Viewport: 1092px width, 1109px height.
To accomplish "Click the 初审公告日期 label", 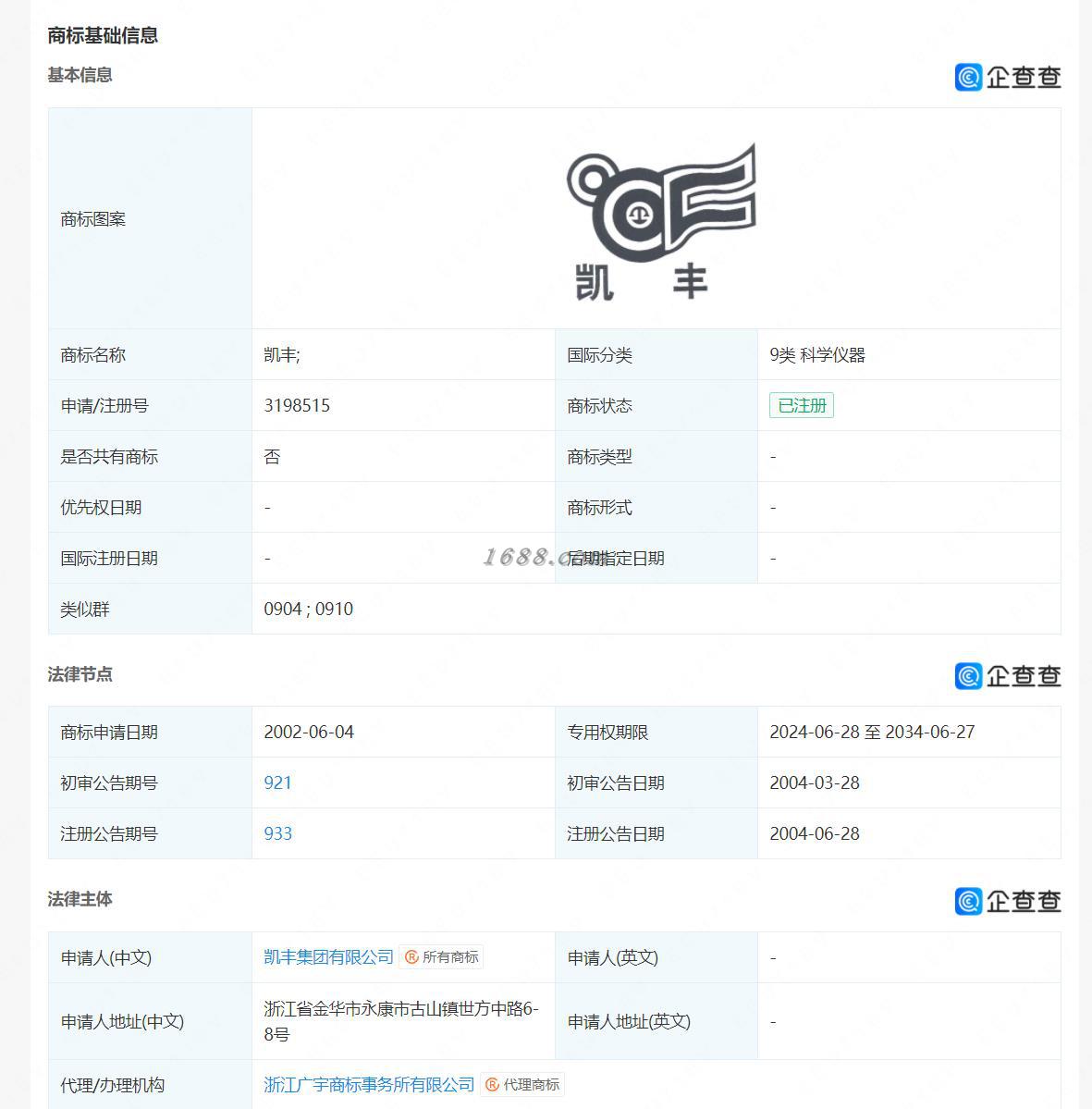I will tap(615, 782).
